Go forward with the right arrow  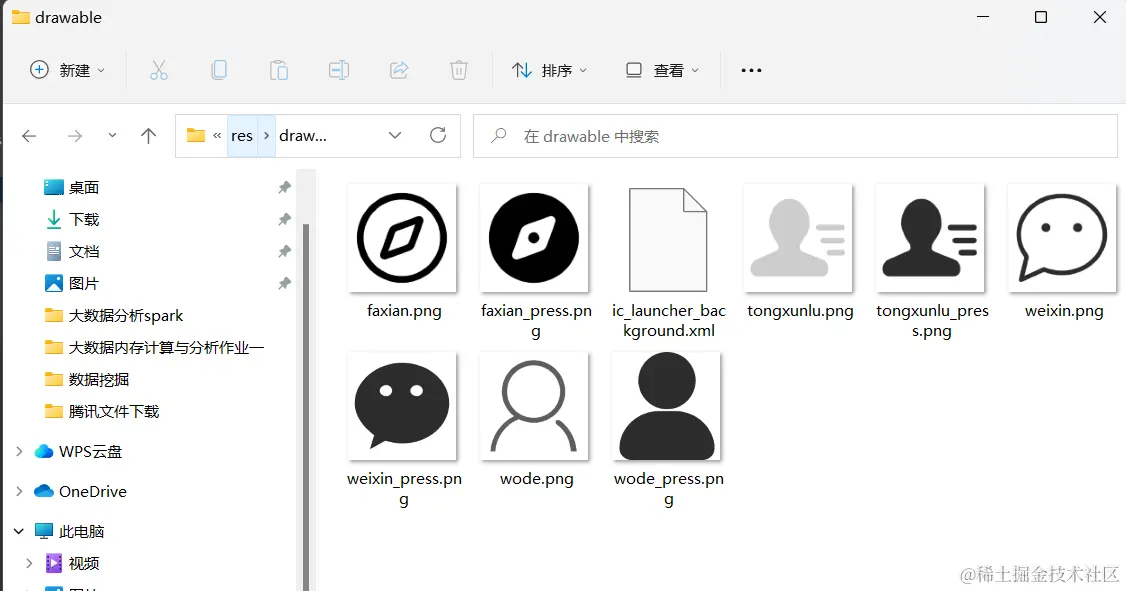(75, 136)
